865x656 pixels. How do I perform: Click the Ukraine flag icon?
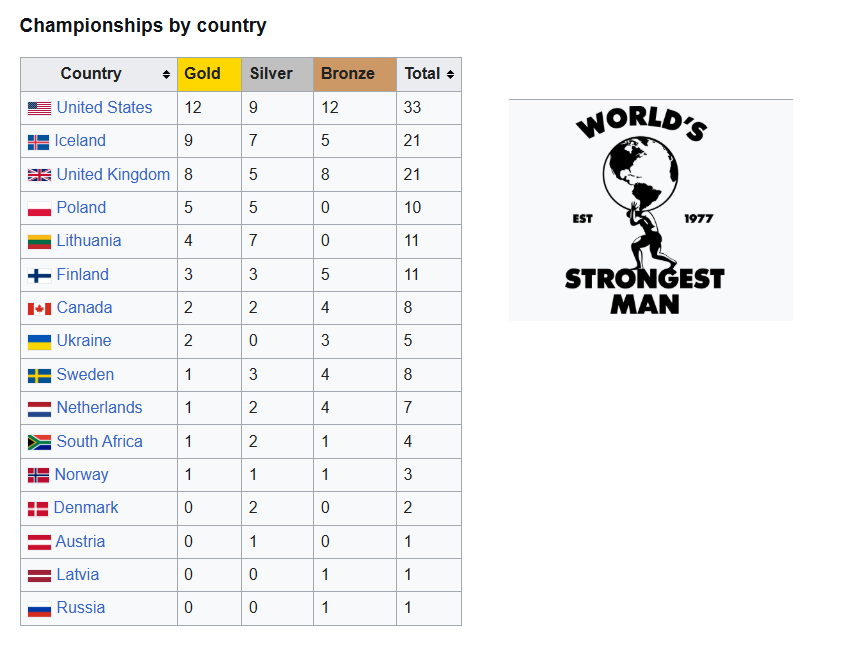(39, 342)
